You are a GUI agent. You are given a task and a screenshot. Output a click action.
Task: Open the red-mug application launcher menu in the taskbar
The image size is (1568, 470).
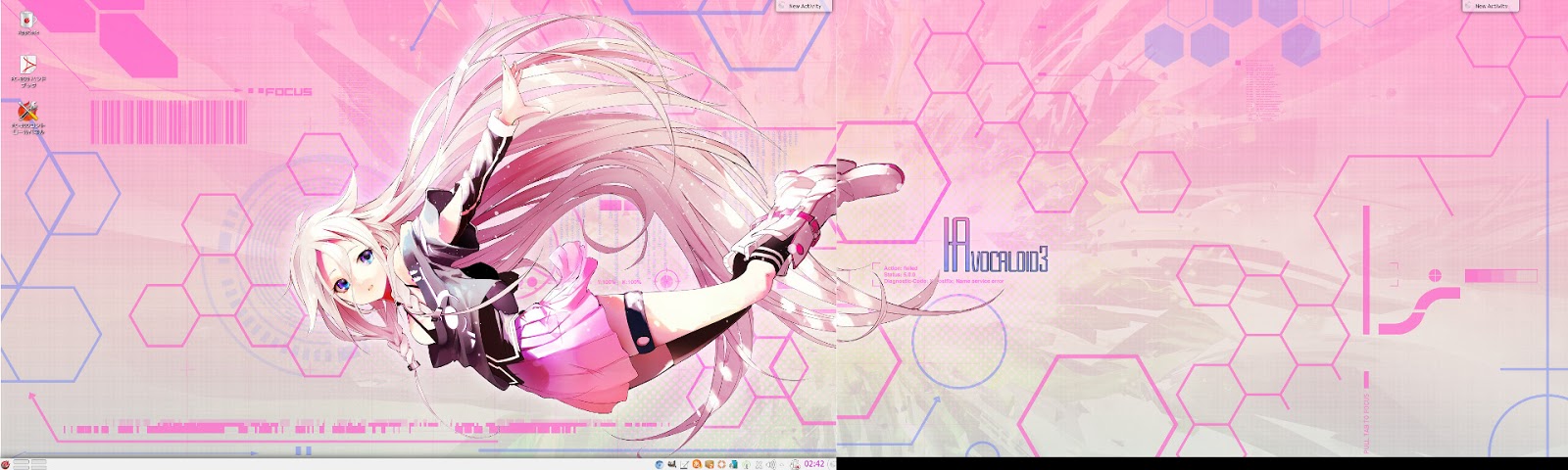(x=5, y=464)
